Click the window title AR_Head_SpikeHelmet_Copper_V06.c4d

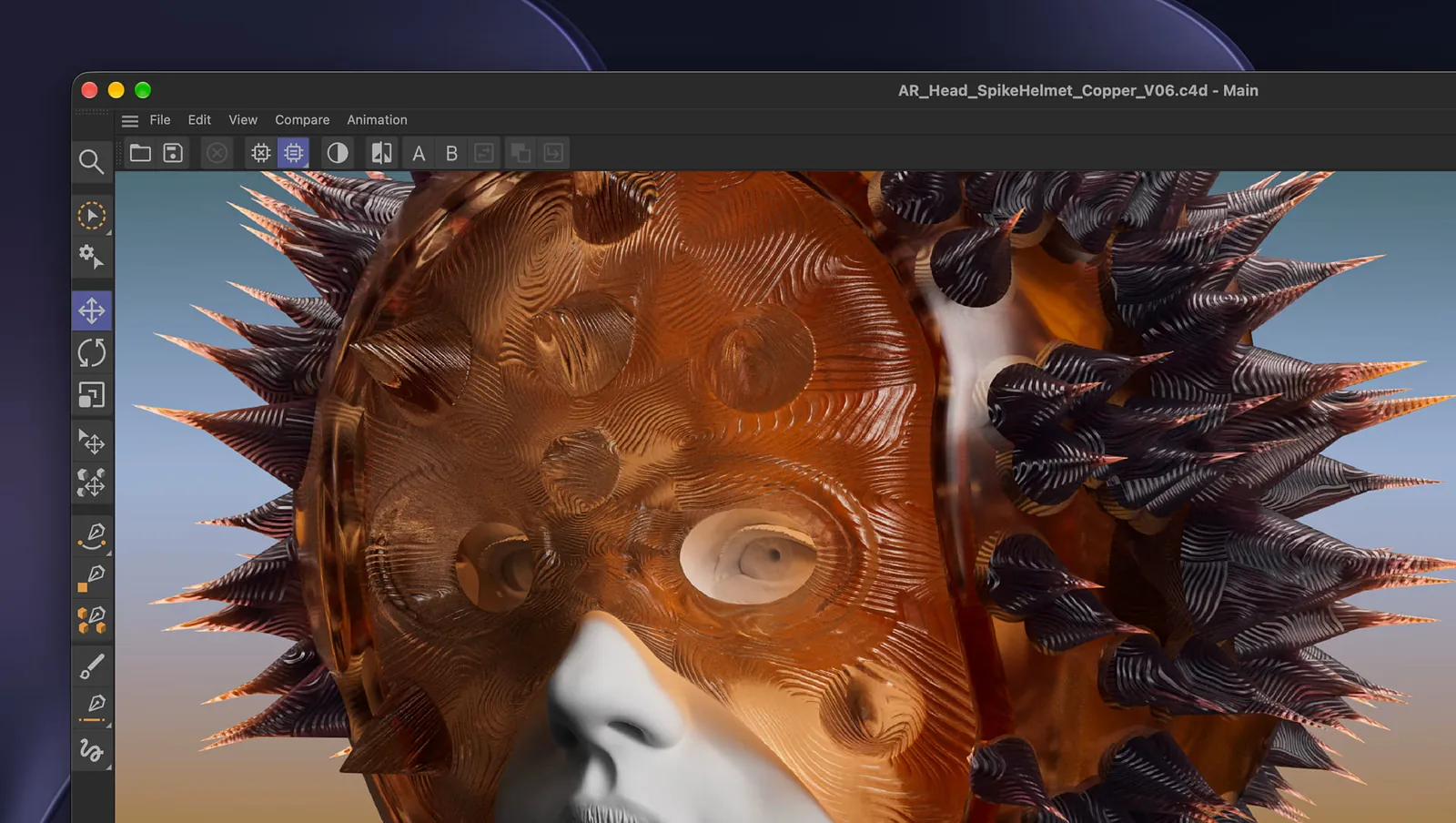click(1053, 90)
